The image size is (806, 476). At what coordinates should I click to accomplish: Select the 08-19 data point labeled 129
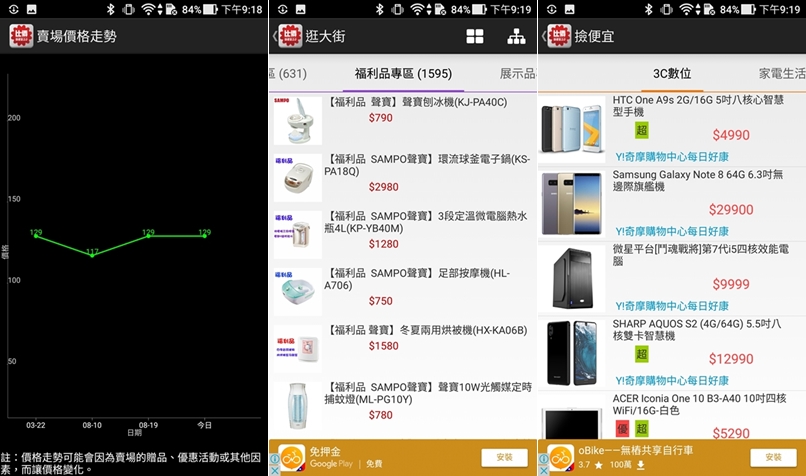[148, 235]
